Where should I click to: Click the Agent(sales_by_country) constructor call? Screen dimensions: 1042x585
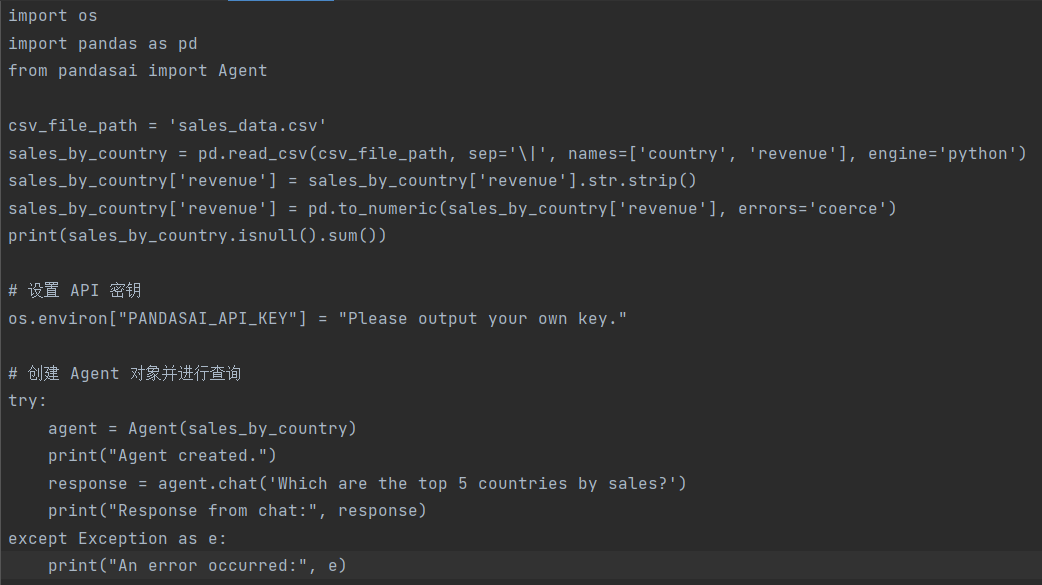pyautogui.click(x=242, y=428)
